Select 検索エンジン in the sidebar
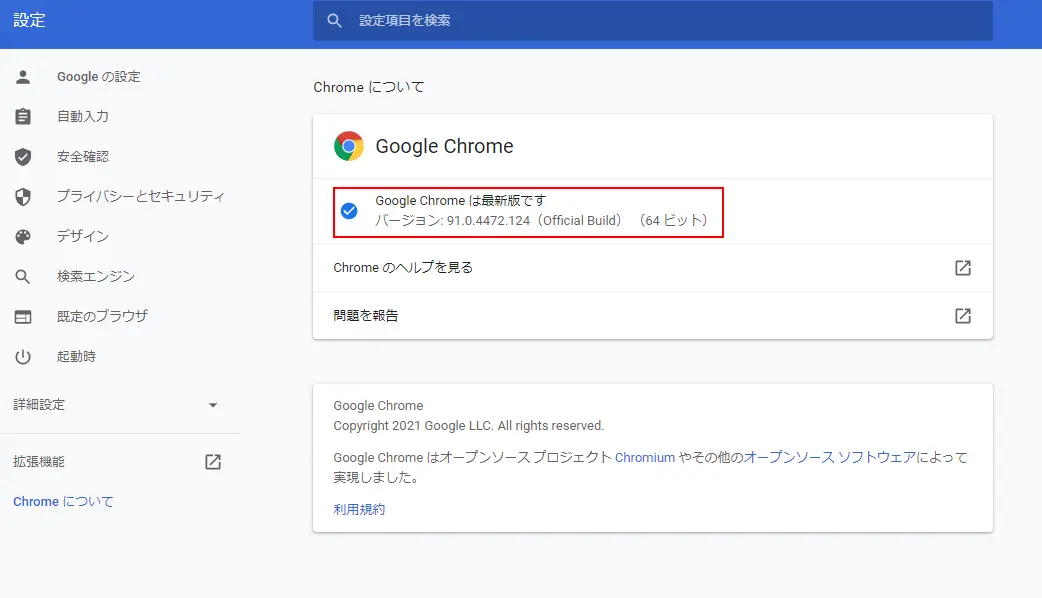Viewport: 1042px width, 598px height. 96,276
